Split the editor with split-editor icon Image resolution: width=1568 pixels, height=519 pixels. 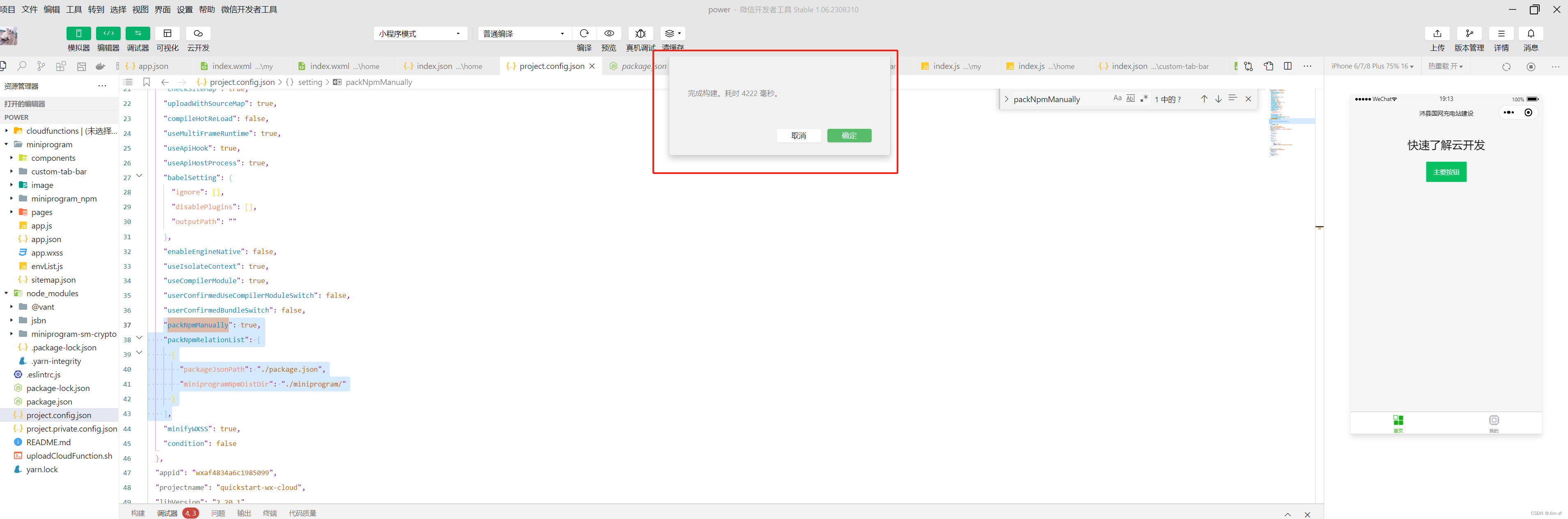(1288, 66)
